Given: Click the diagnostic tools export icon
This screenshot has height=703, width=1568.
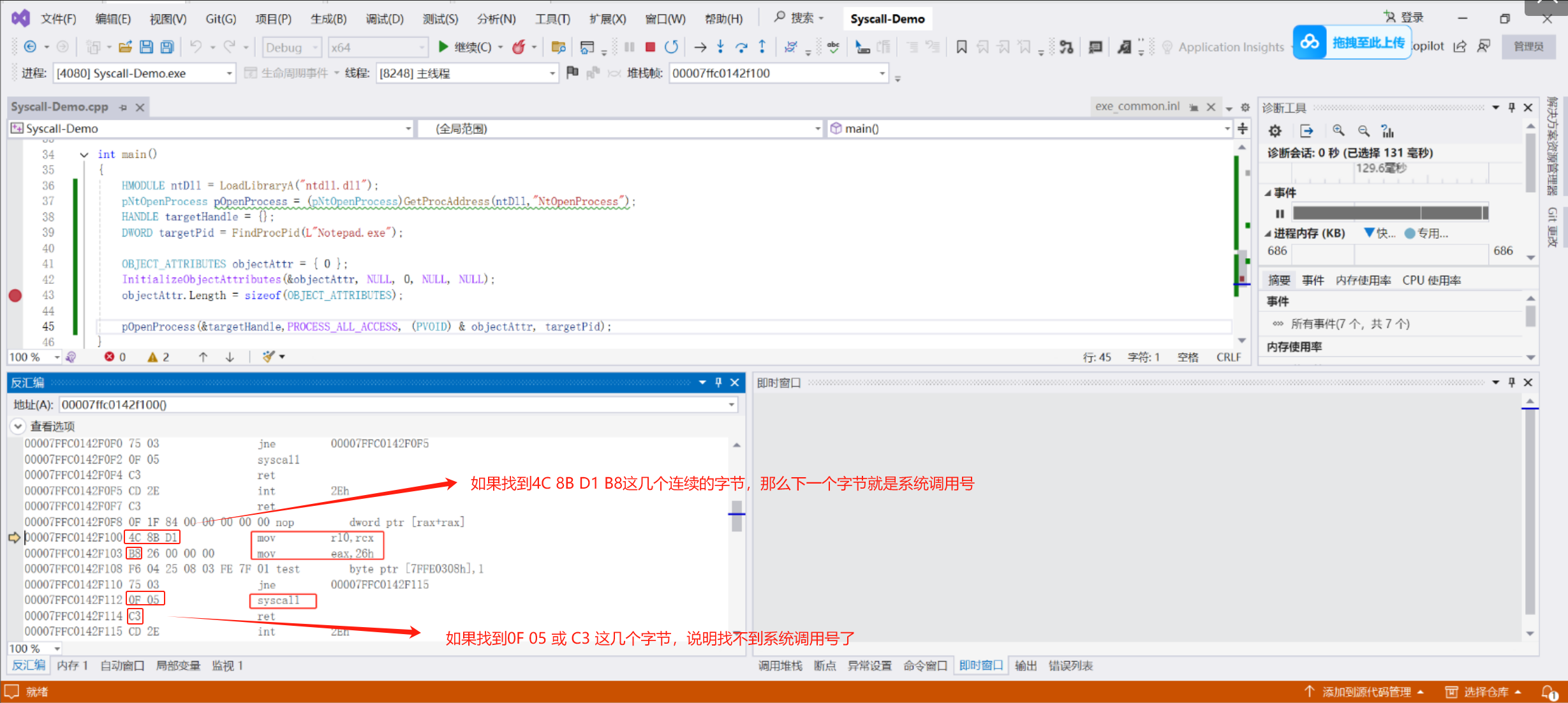Looking at the screenshot, I should pyautogui.click(x=1306, y=131).
